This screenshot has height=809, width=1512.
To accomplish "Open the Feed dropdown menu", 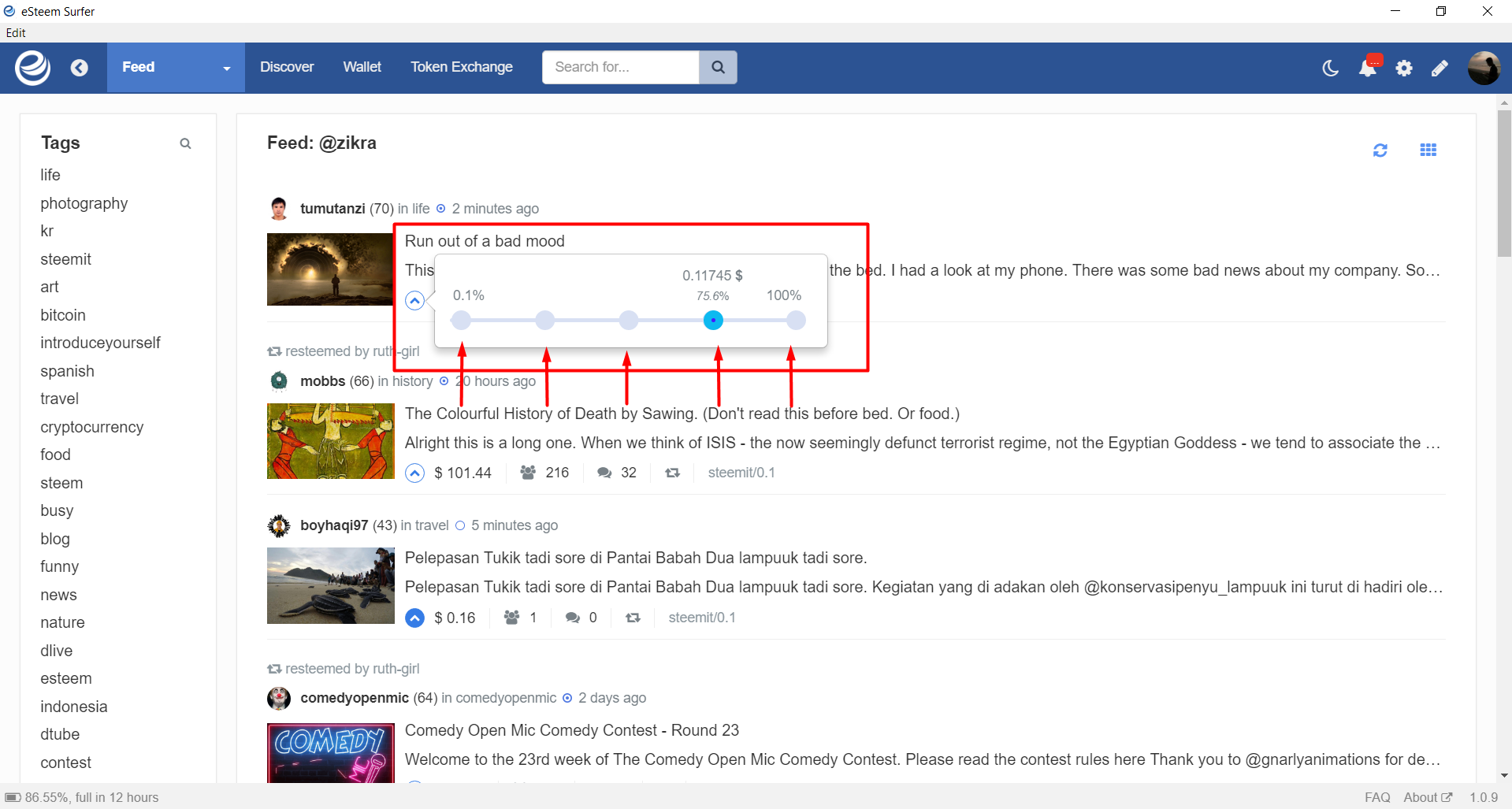I will 176,68.
